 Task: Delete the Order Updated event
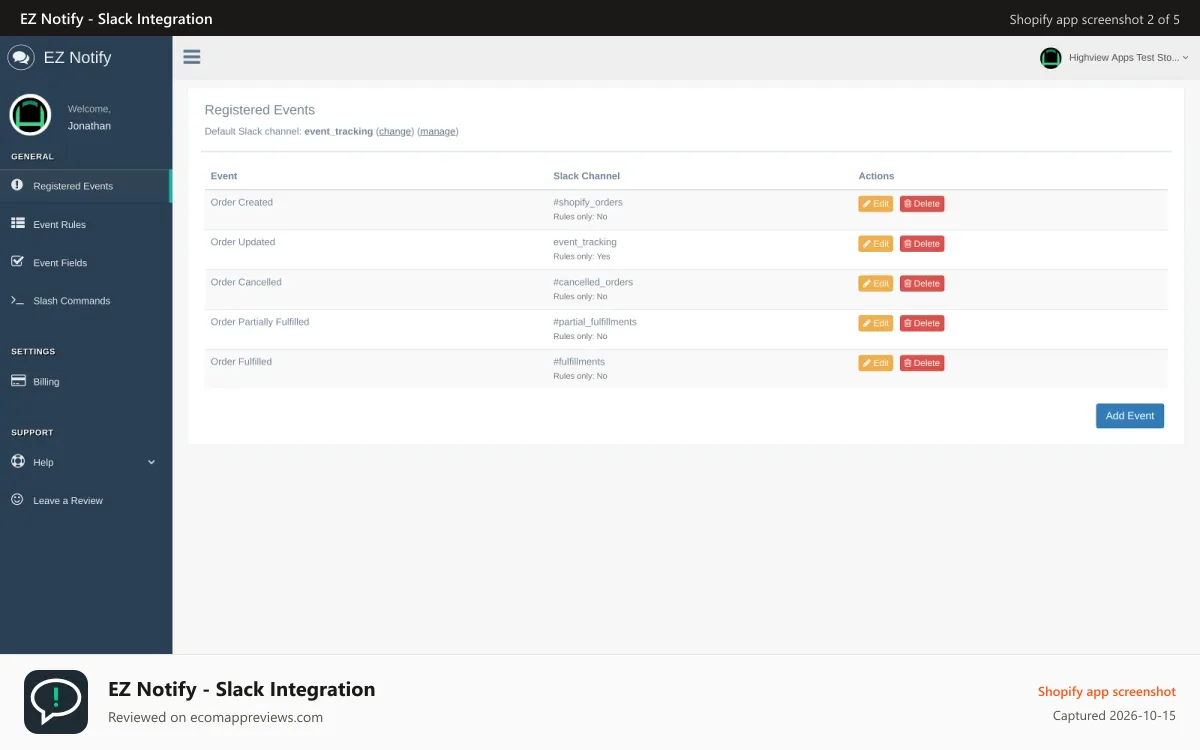tap(922, 243)
